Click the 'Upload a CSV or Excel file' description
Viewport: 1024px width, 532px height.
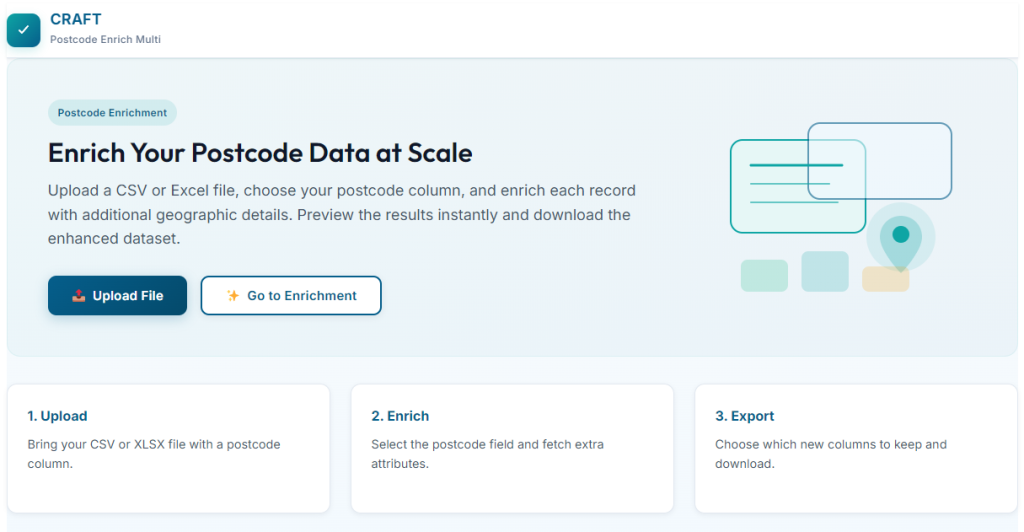point(341,214)
